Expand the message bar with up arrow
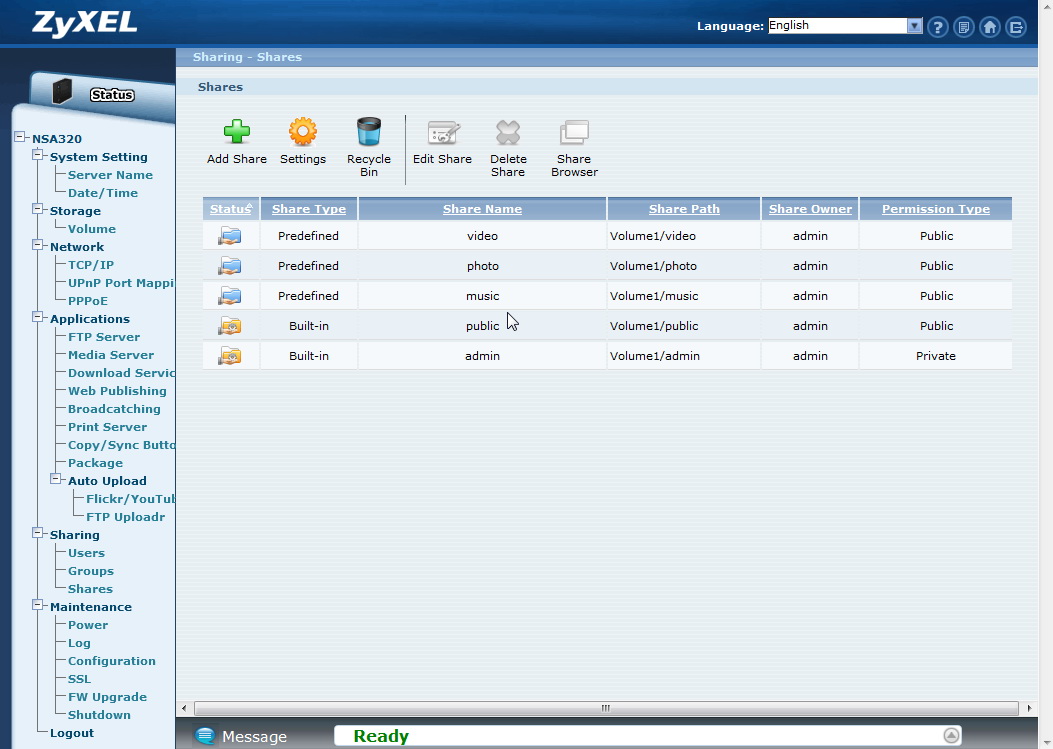Viewport: 1053px width, 749px height. click(x=951, y=736)
